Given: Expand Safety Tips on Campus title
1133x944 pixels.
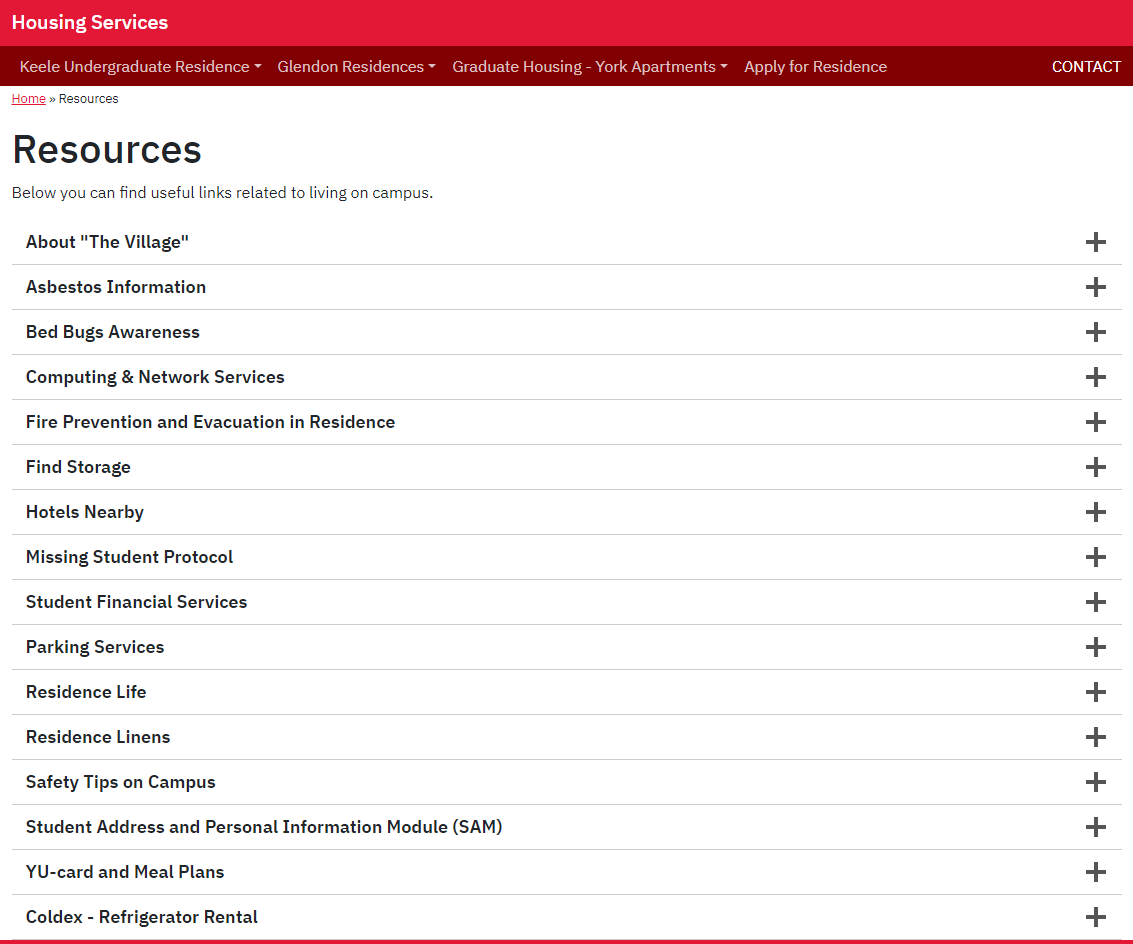Looking at the screenshot, I should click(x=121, y=782).
